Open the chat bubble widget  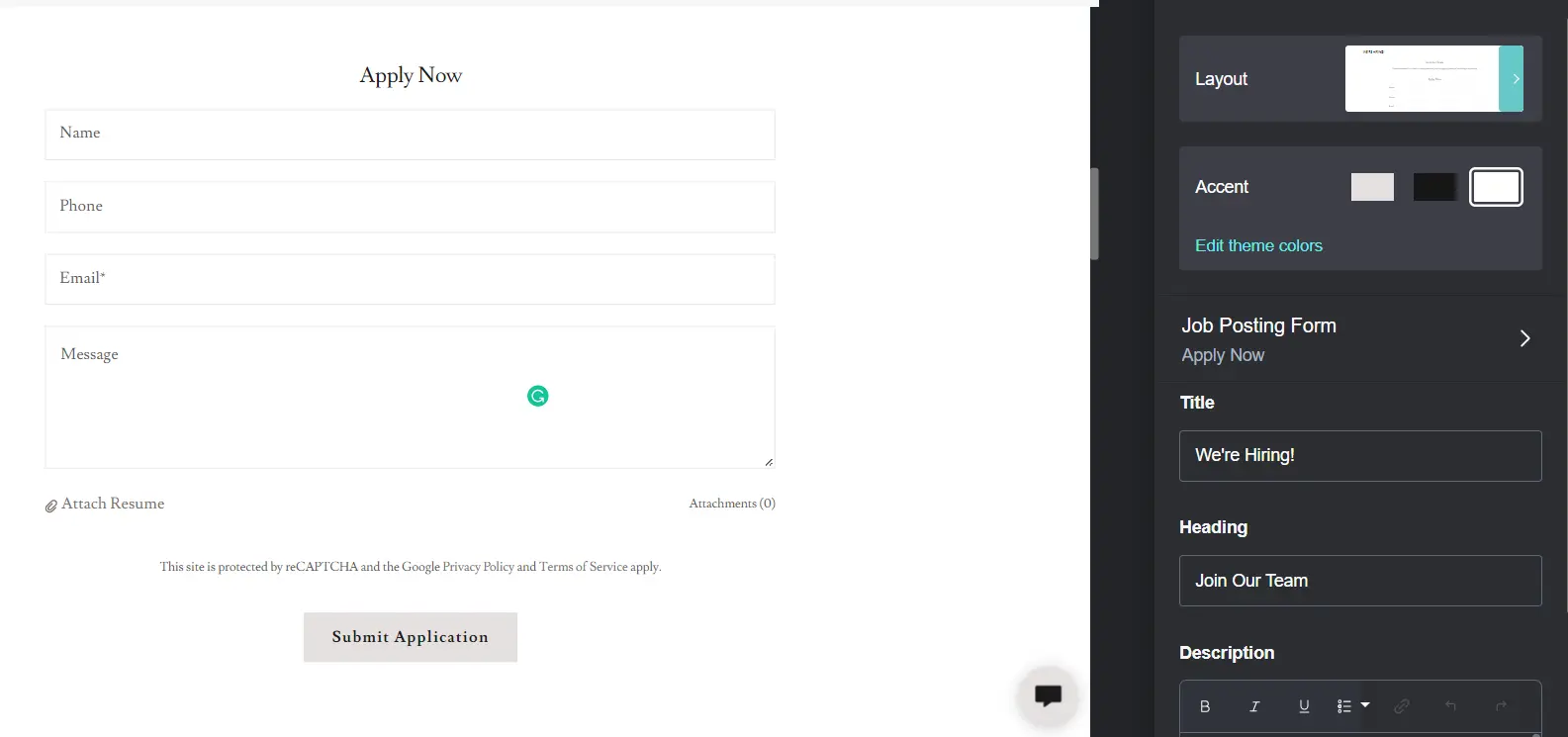[x=1048, y=695]
